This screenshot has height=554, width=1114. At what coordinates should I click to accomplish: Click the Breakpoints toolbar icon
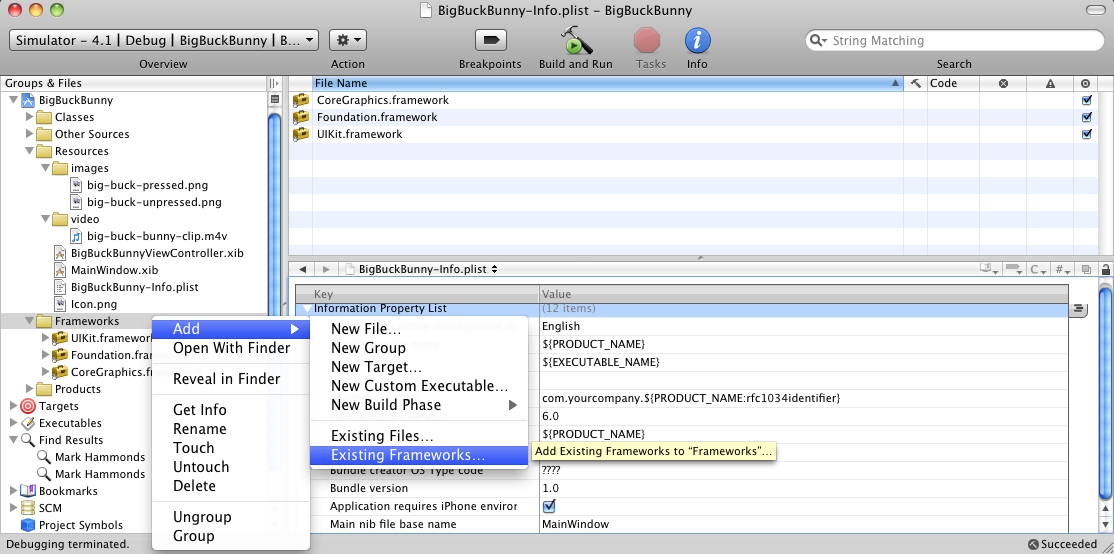490,40
